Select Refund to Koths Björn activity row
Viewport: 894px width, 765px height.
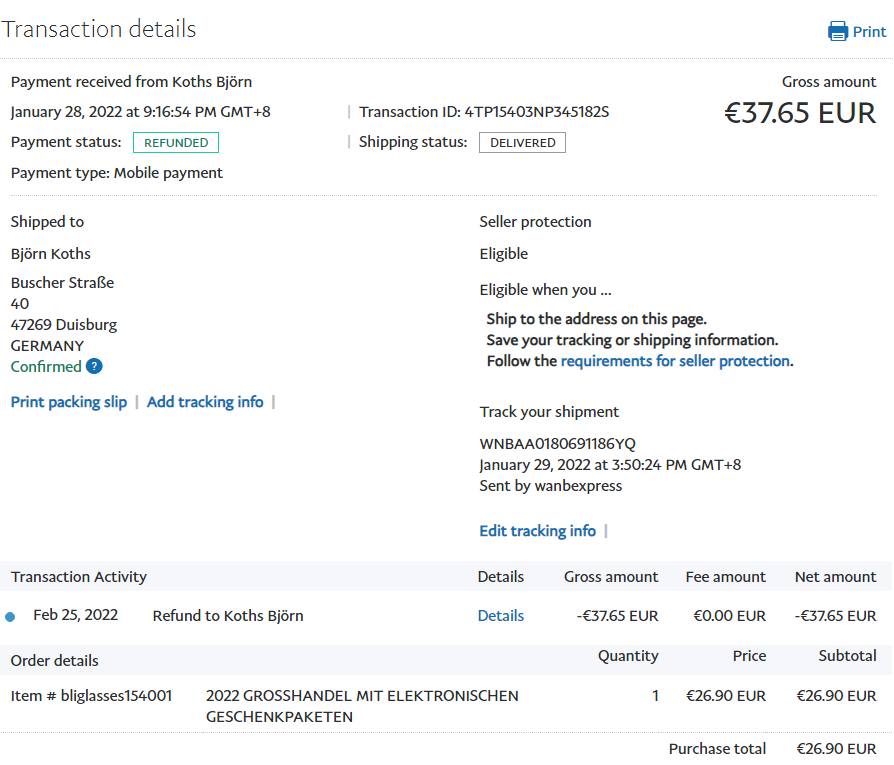click(x=228, y=616)
